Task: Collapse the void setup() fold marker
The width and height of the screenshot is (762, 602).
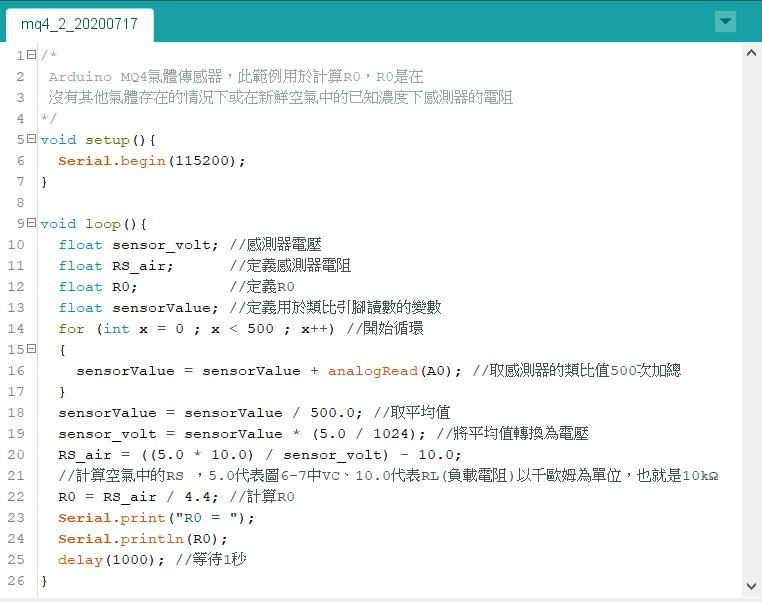Action: (x=32, y=139)
